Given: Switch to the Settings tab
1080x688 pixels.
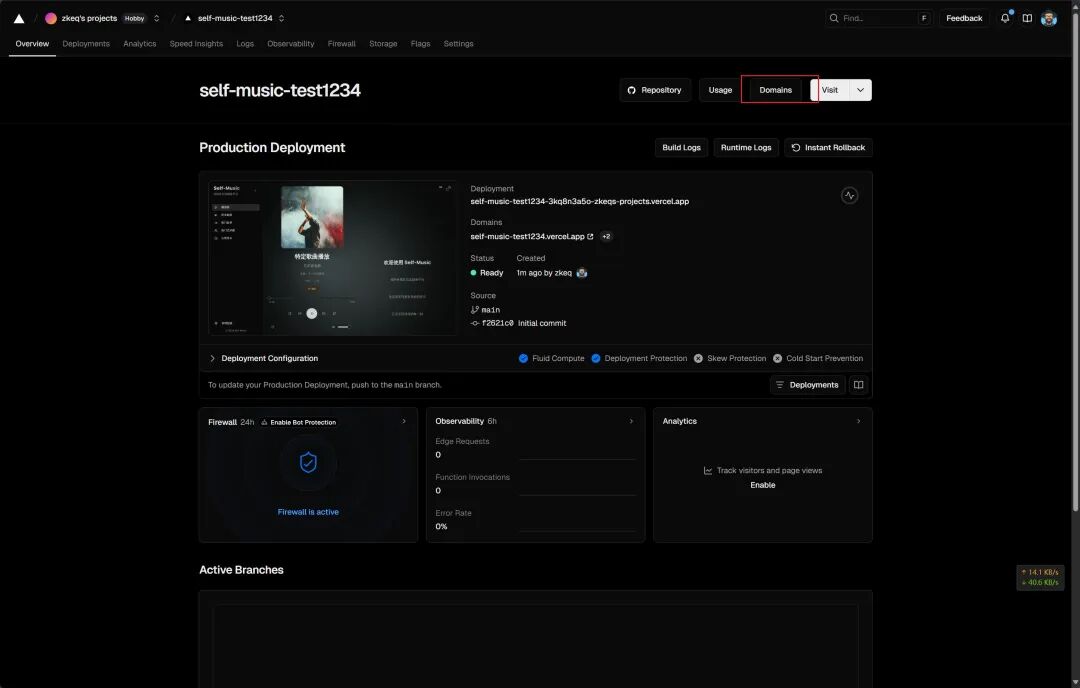Looking at the screenshot, I should (458, 43).
